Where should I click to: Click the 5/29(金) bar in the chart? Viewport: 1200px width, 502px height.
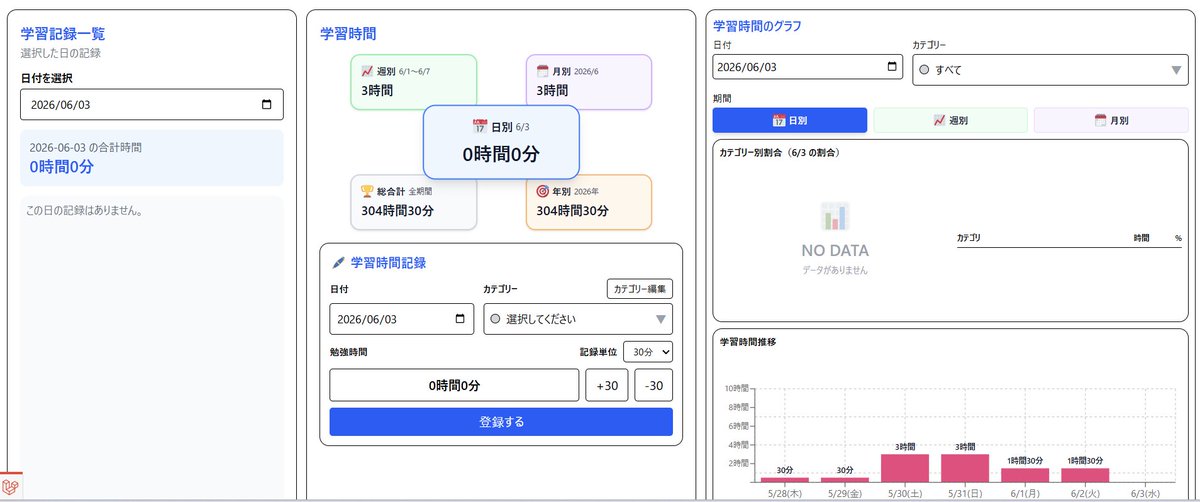[x=845, y=479]
